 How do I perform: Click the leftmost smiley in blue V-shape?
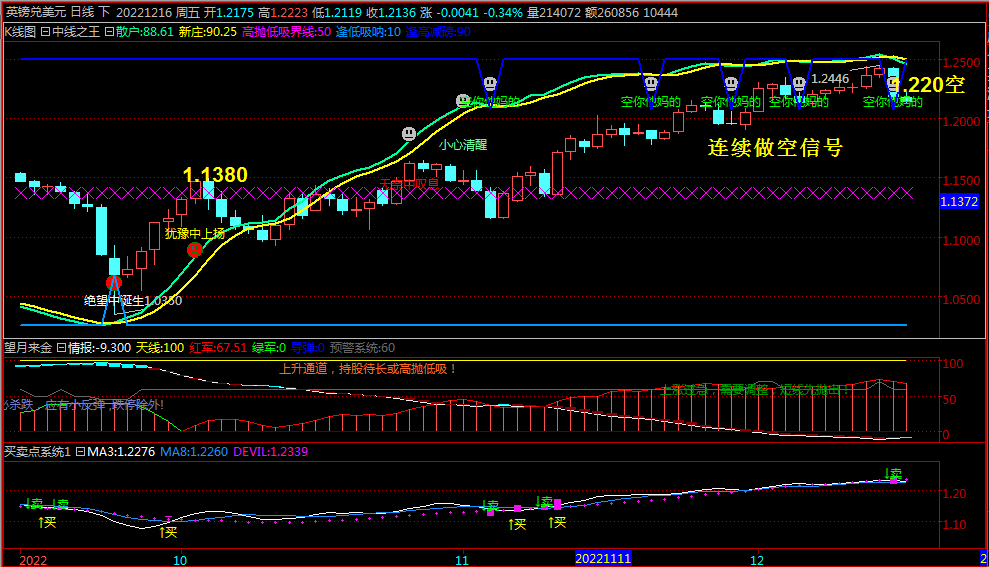(x=489, y=83)
